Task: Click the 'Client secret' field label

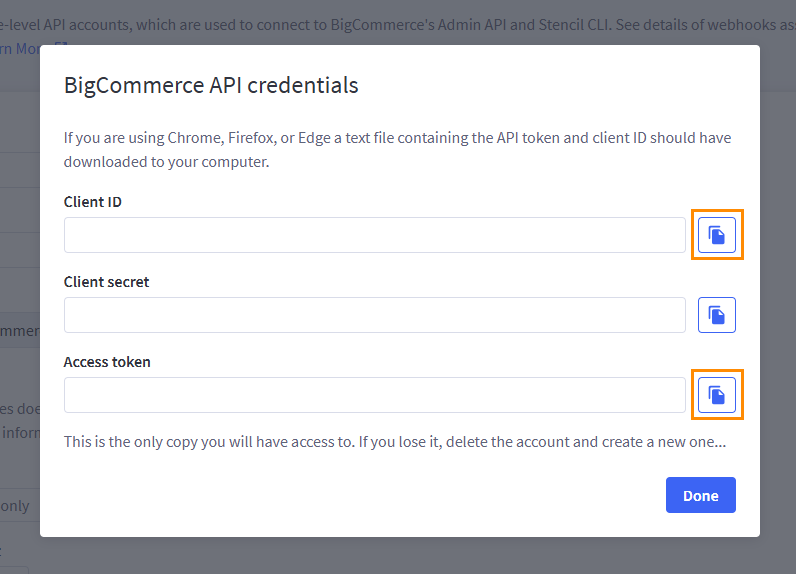Action: (106, 282)
